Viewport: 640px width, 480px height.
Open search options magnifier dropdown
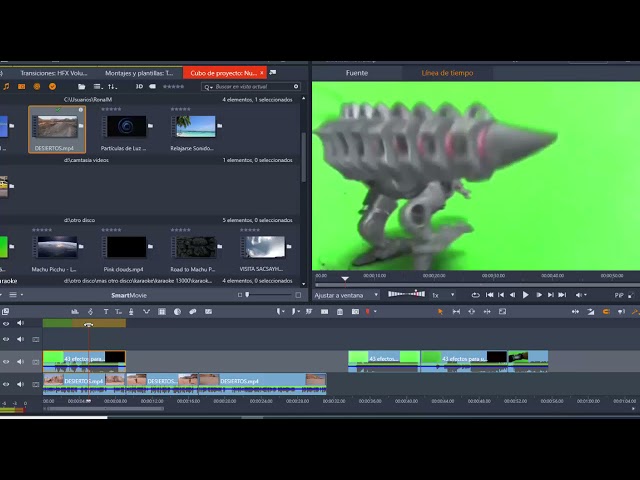209,87
